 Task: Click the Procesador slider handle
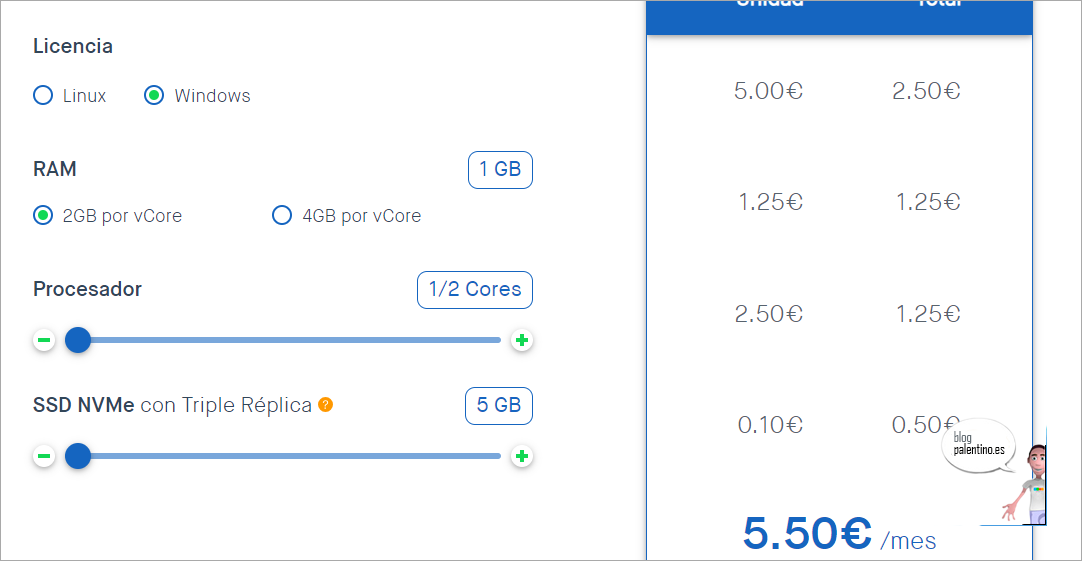(x=78, y=341)
